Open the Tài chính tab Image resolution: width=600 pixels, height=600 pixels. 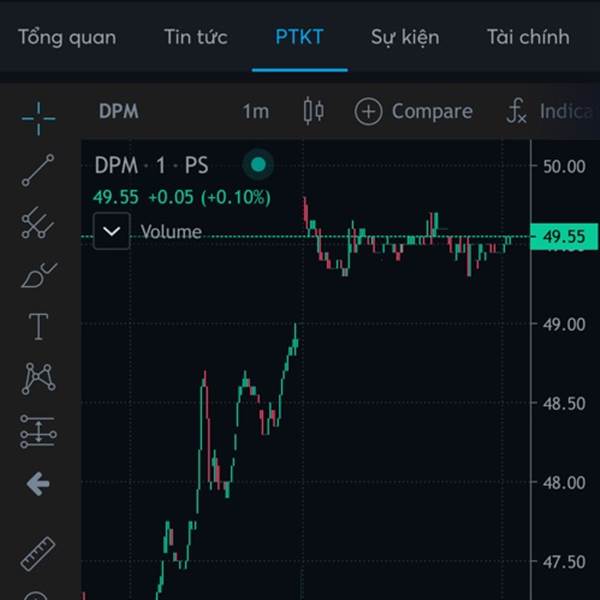point(528,37)
